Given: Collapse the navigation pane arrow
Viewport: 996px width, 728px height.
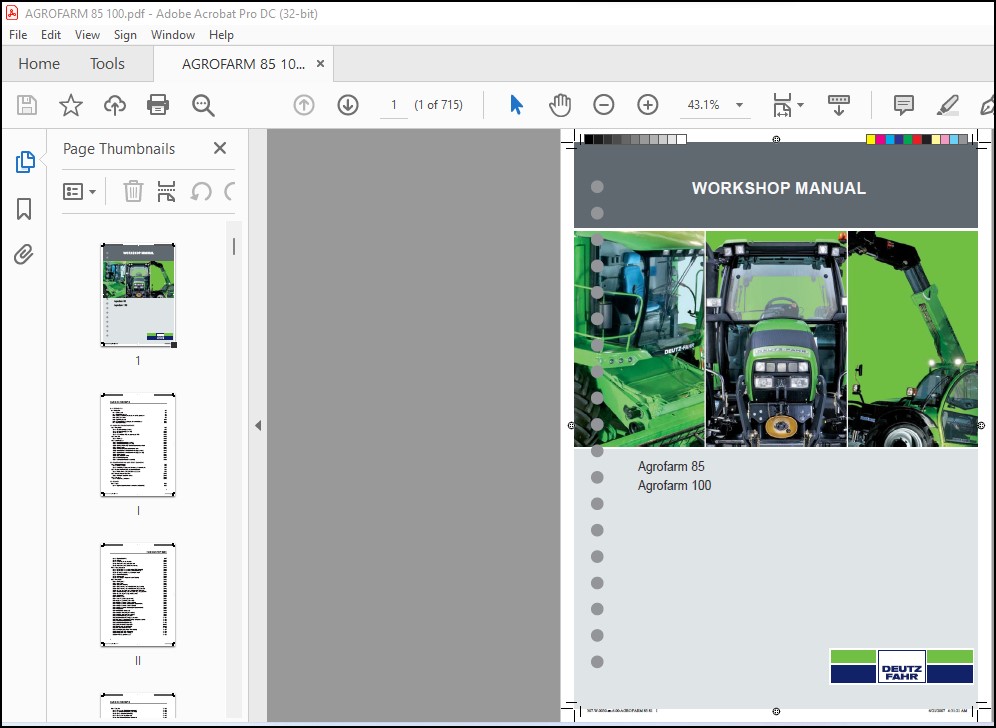Looking at the screenshot, I should tap(258, 426).
